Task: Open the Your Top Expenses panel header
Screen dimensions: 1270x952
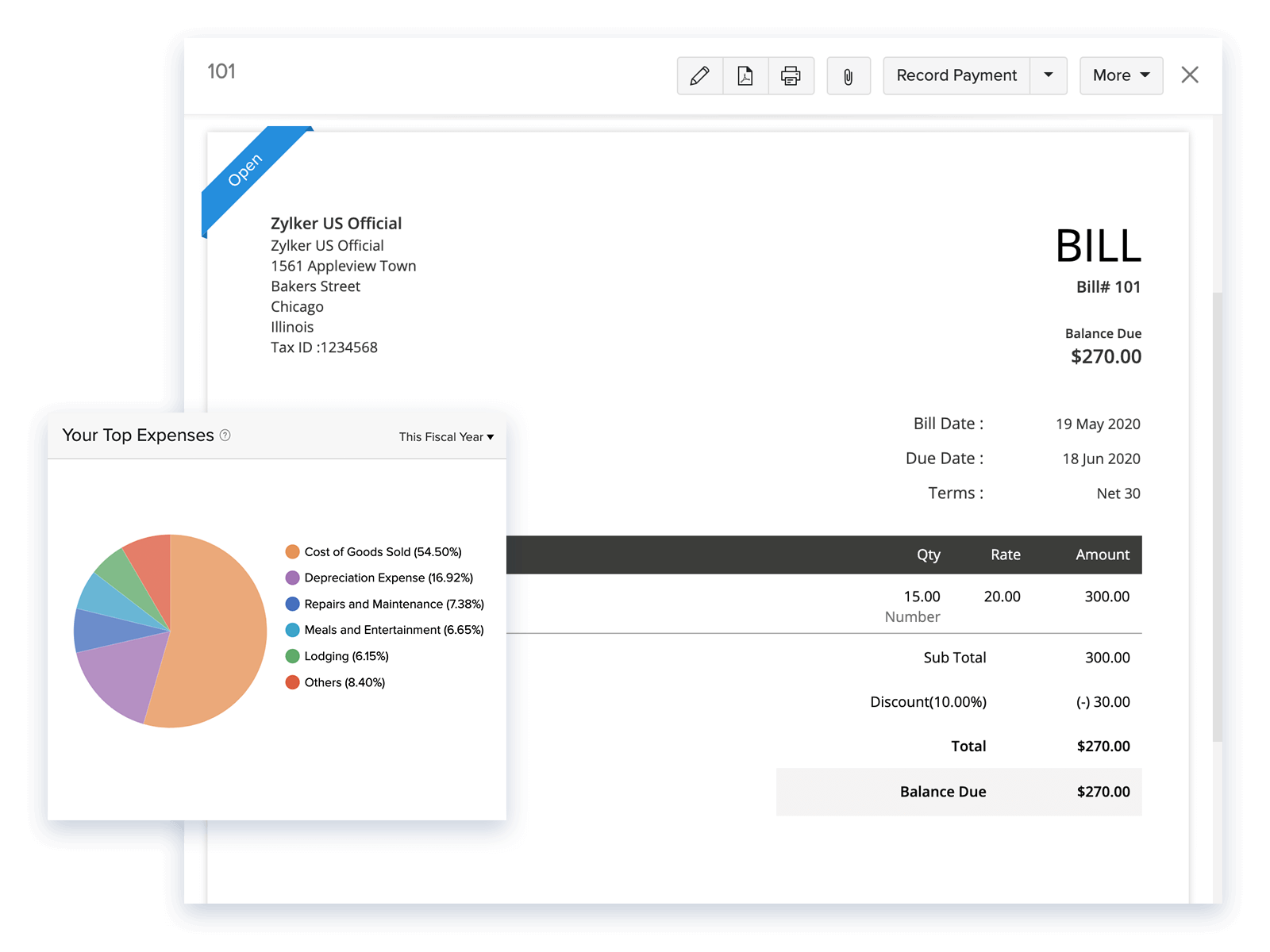Action: click(x=139, y=435)
